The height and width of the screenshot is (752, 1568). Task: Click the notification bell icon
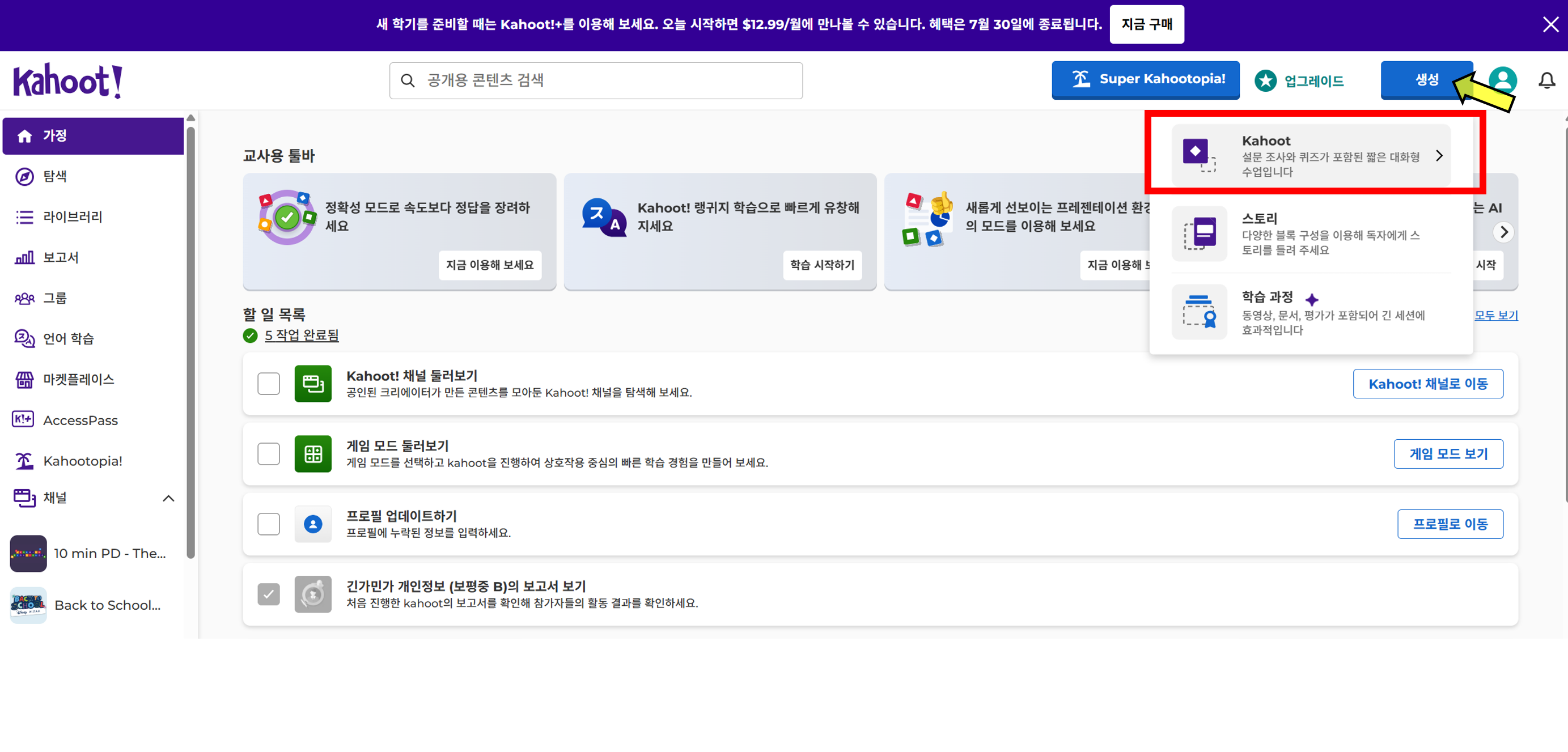click(x=1546, y=80)
